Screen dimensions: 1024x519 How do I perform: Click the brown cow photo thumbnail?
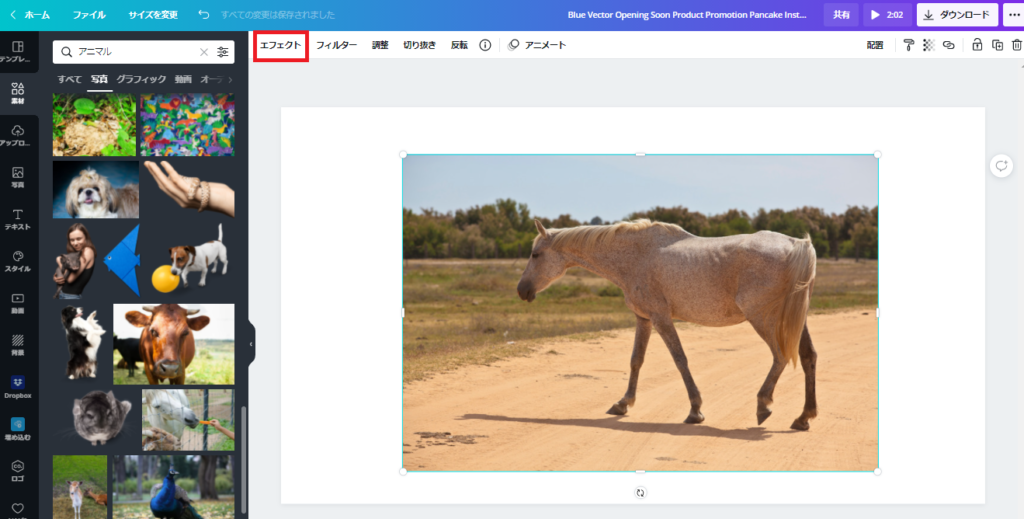pyautogui.click(x=173, y=343)
